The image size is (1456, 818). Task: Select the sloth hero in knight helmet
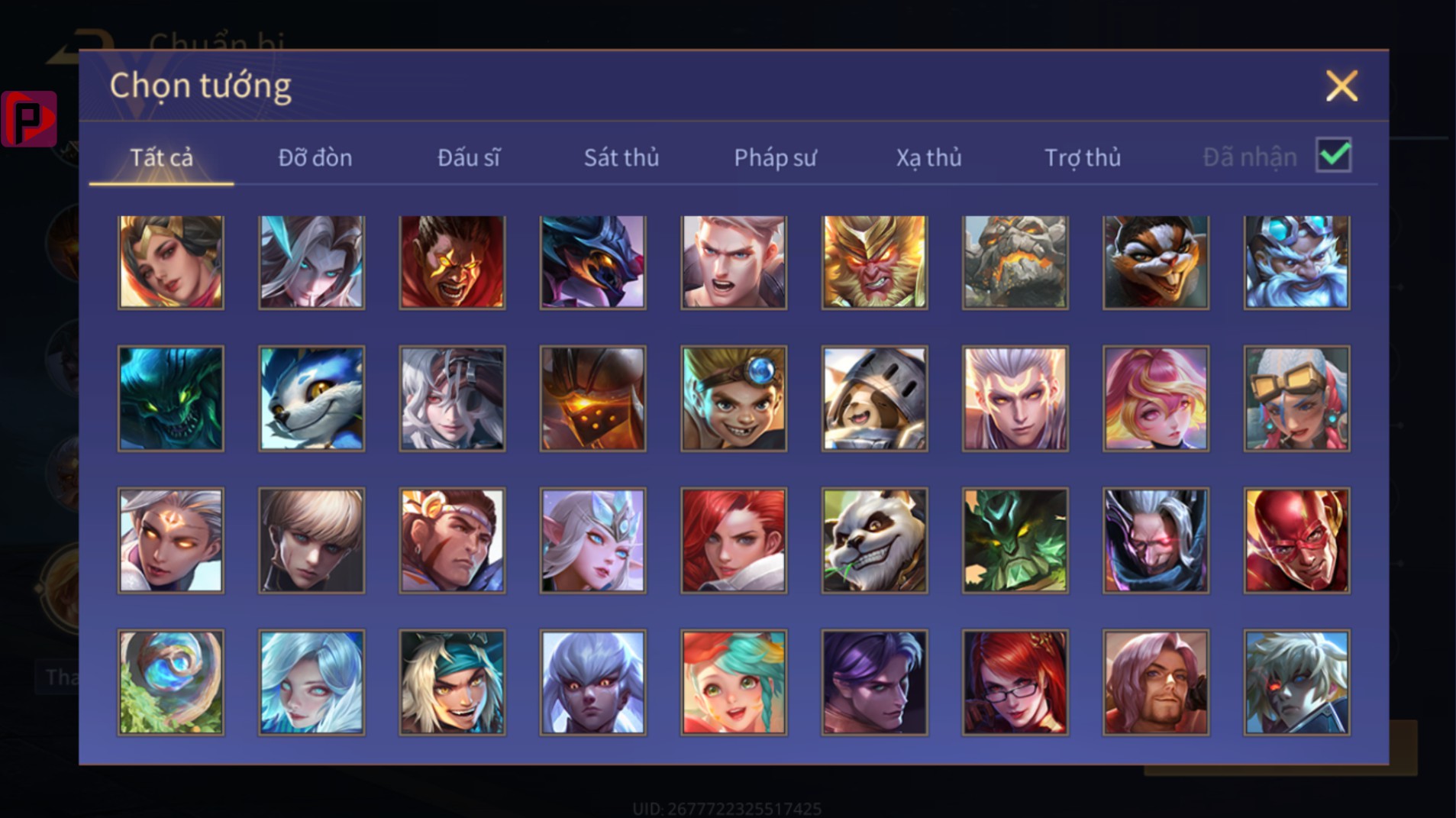tap(874, 398)
